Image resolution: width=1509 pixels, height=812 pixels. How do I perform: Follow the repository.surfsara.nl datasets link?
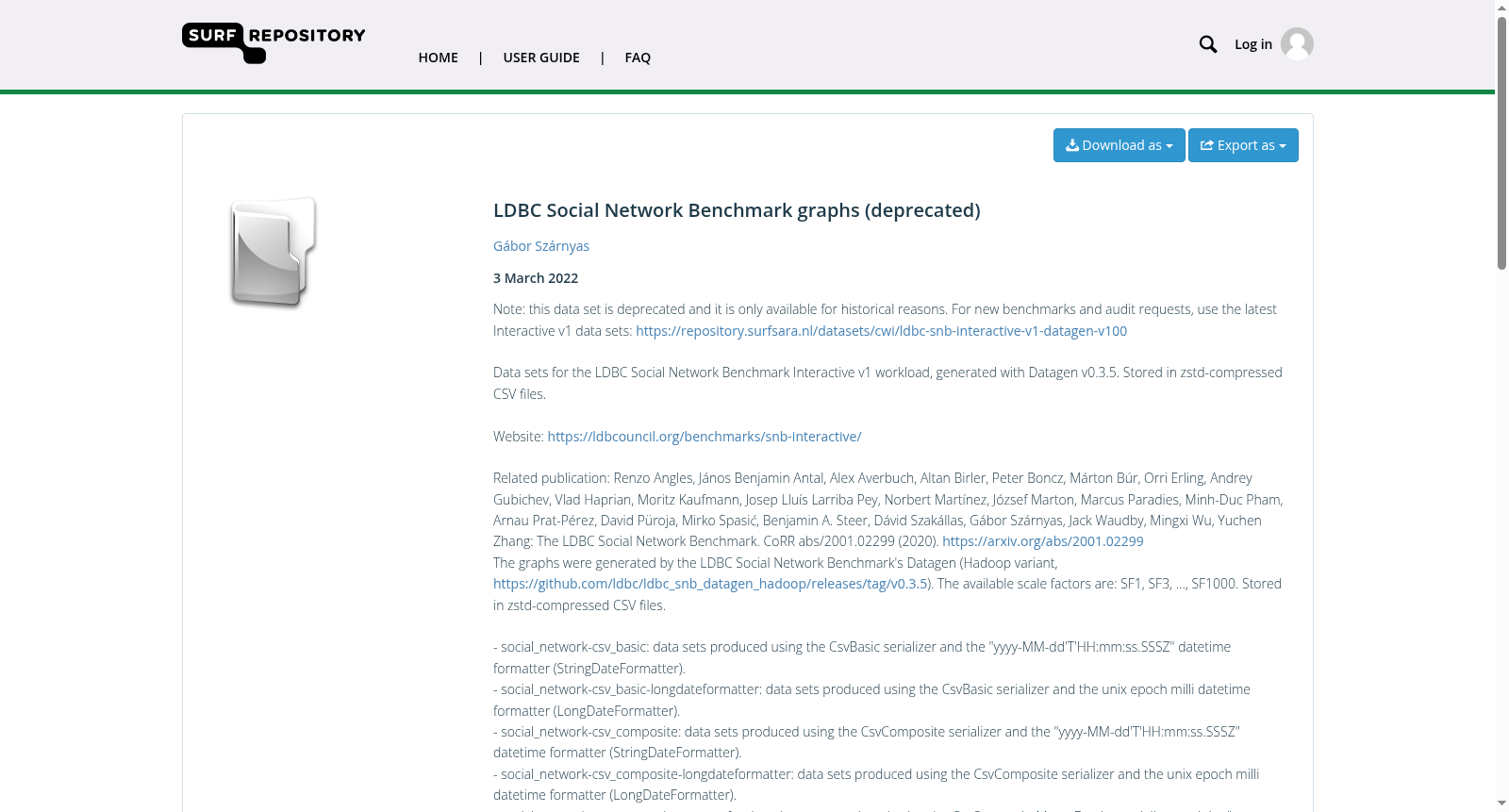882,331
